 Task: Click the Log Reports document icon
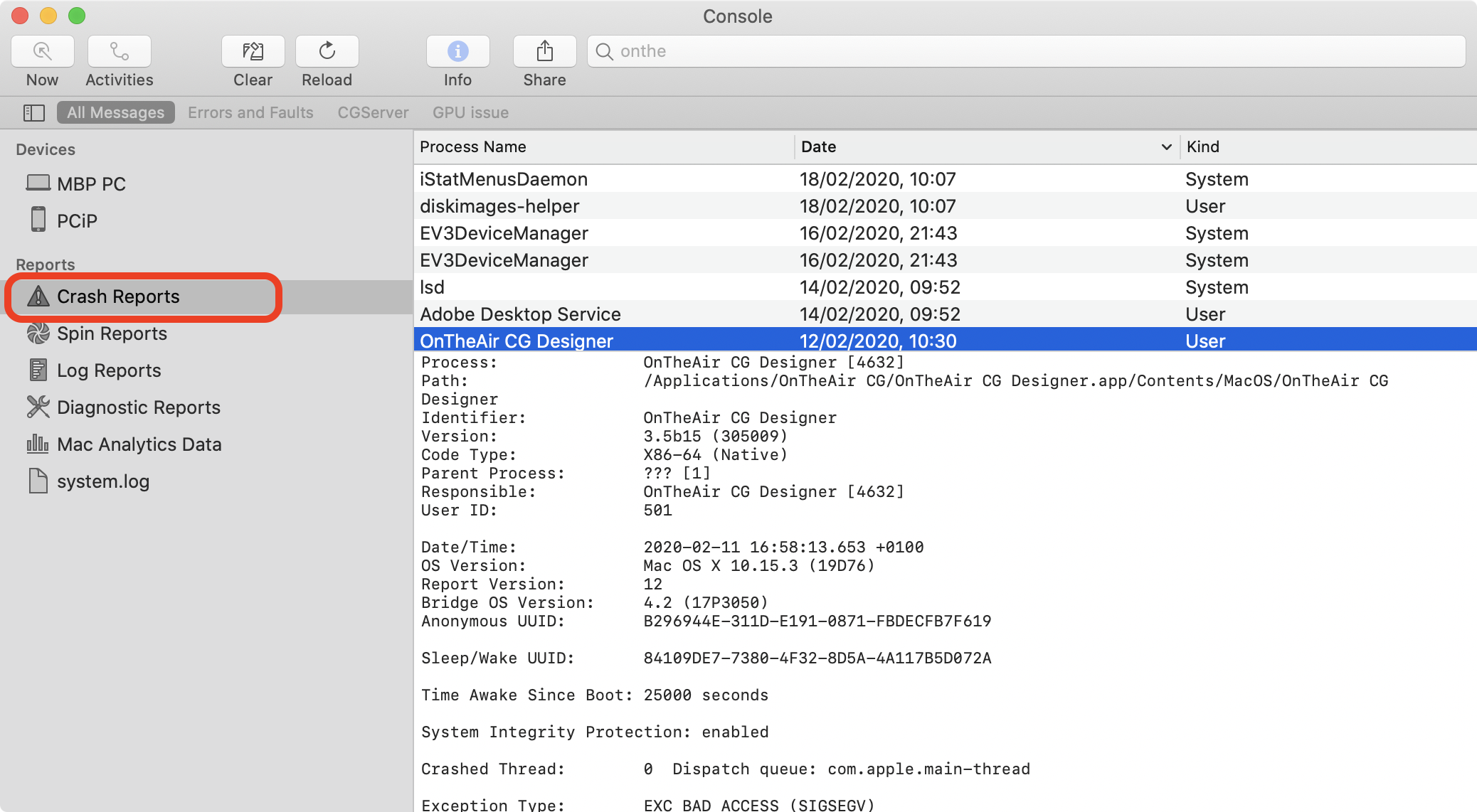(38, 370)
